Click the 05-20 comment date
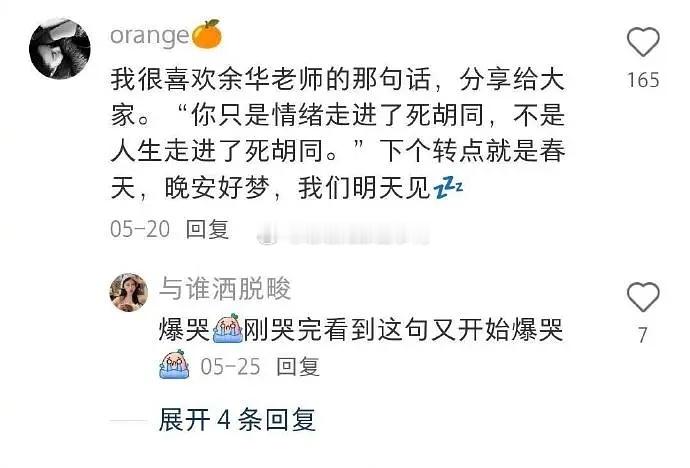 point(140,229)
